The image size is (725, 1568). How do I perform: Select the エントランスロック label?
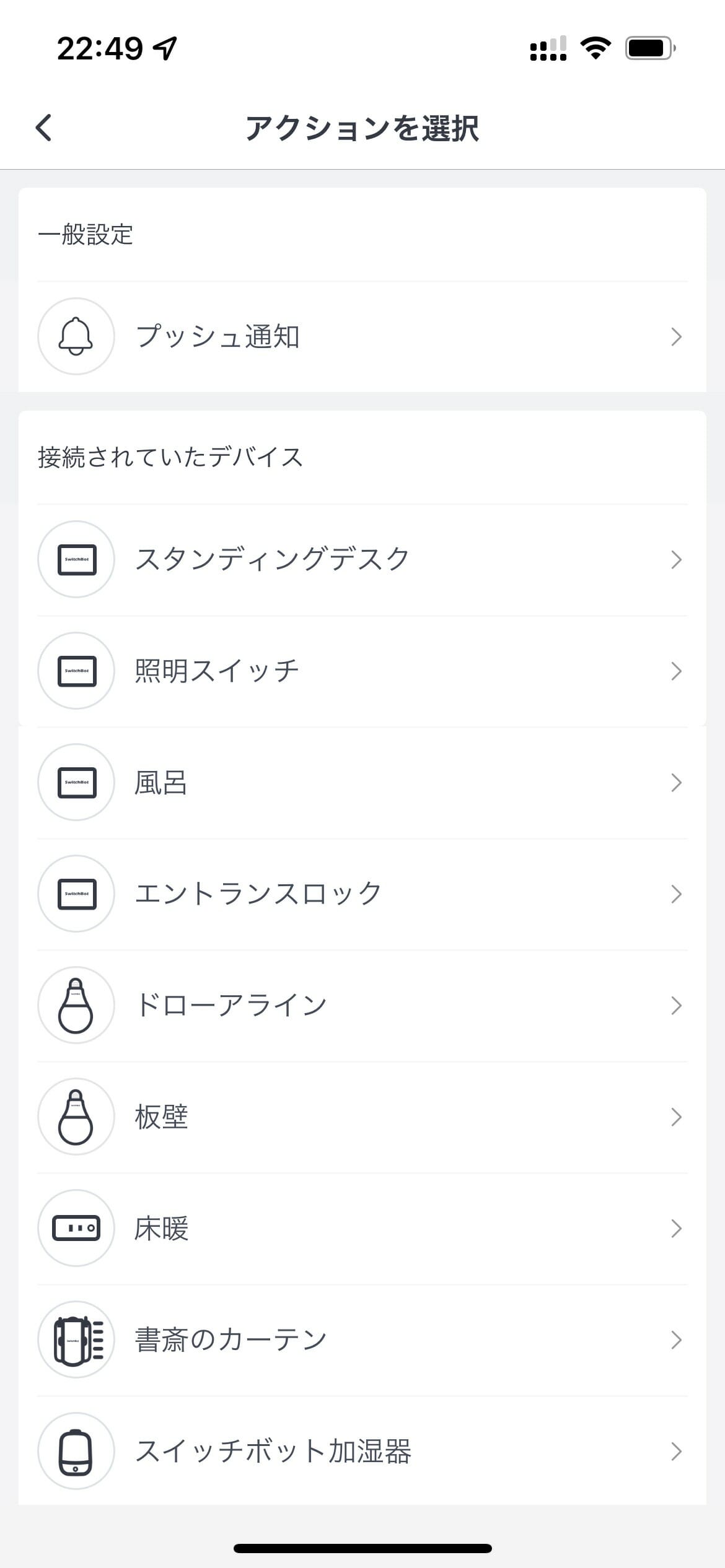pyautogui.click(x=258, y=894)
